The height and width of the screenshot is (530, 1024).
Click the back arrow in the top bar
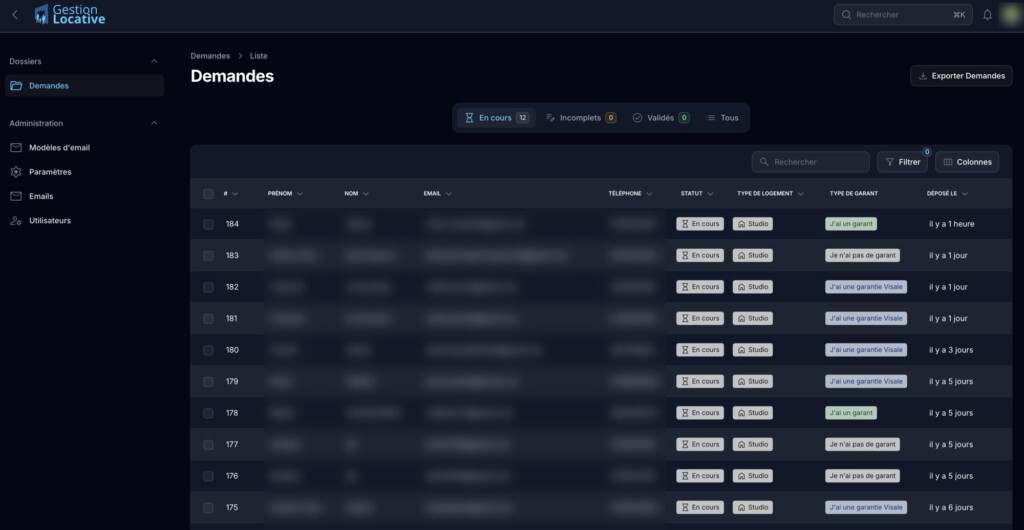tap(15, 14)
